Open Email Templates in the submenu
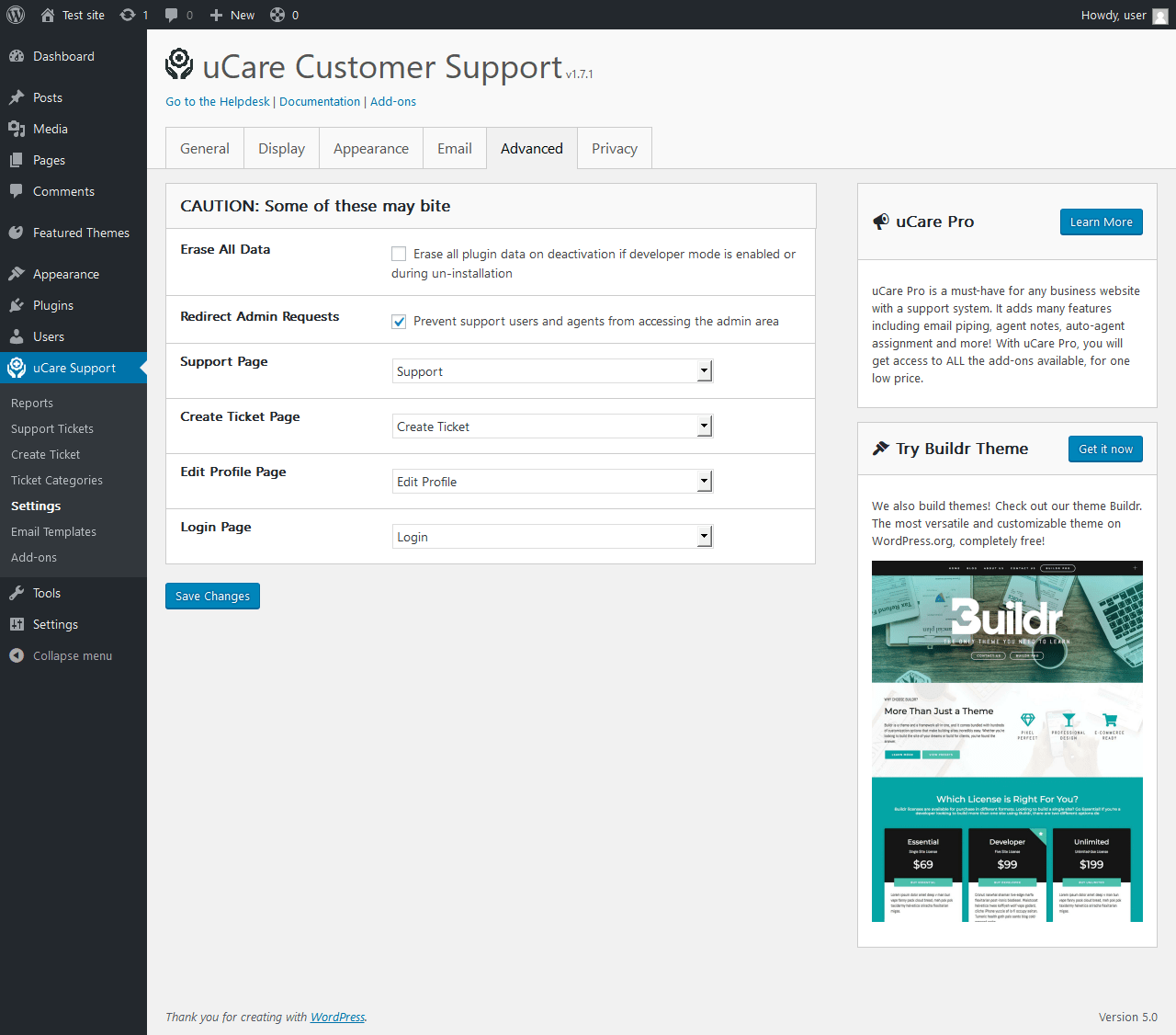This screenshot has height=1035, width=1176. pyautogui.click(x=53, y=531)
